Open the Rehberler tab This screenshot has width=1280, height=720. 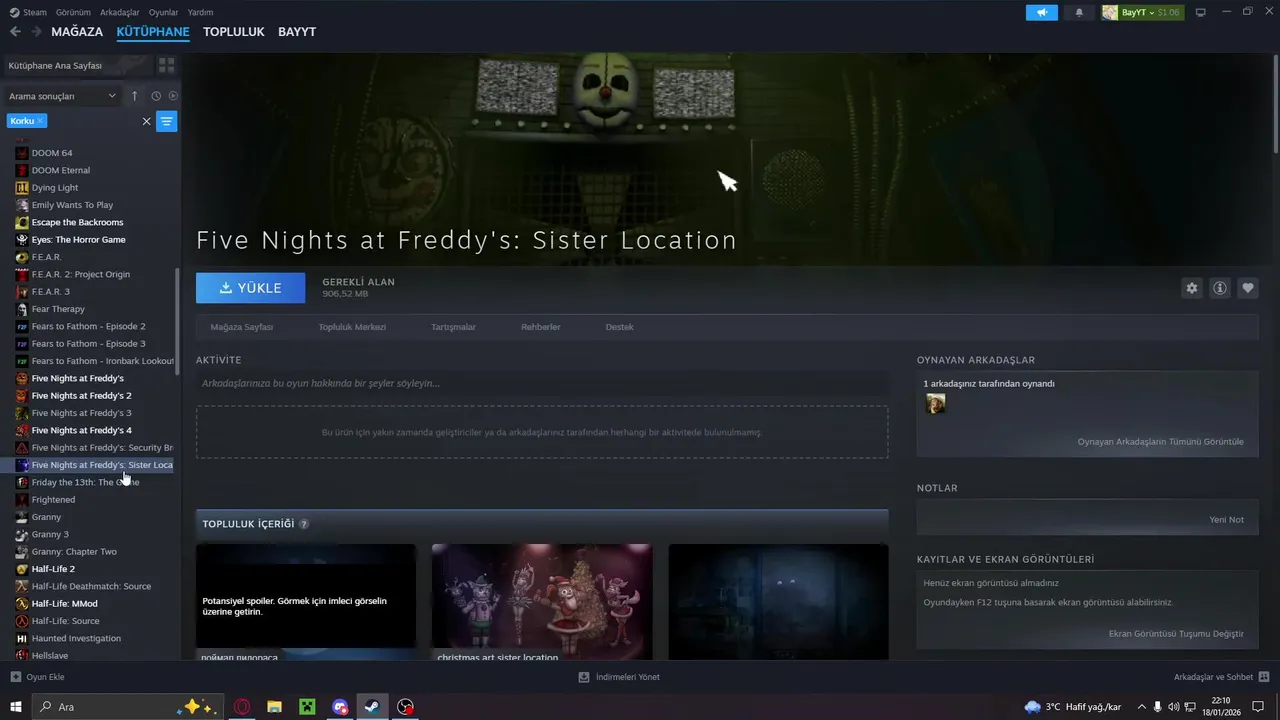[x=541, y=327]
